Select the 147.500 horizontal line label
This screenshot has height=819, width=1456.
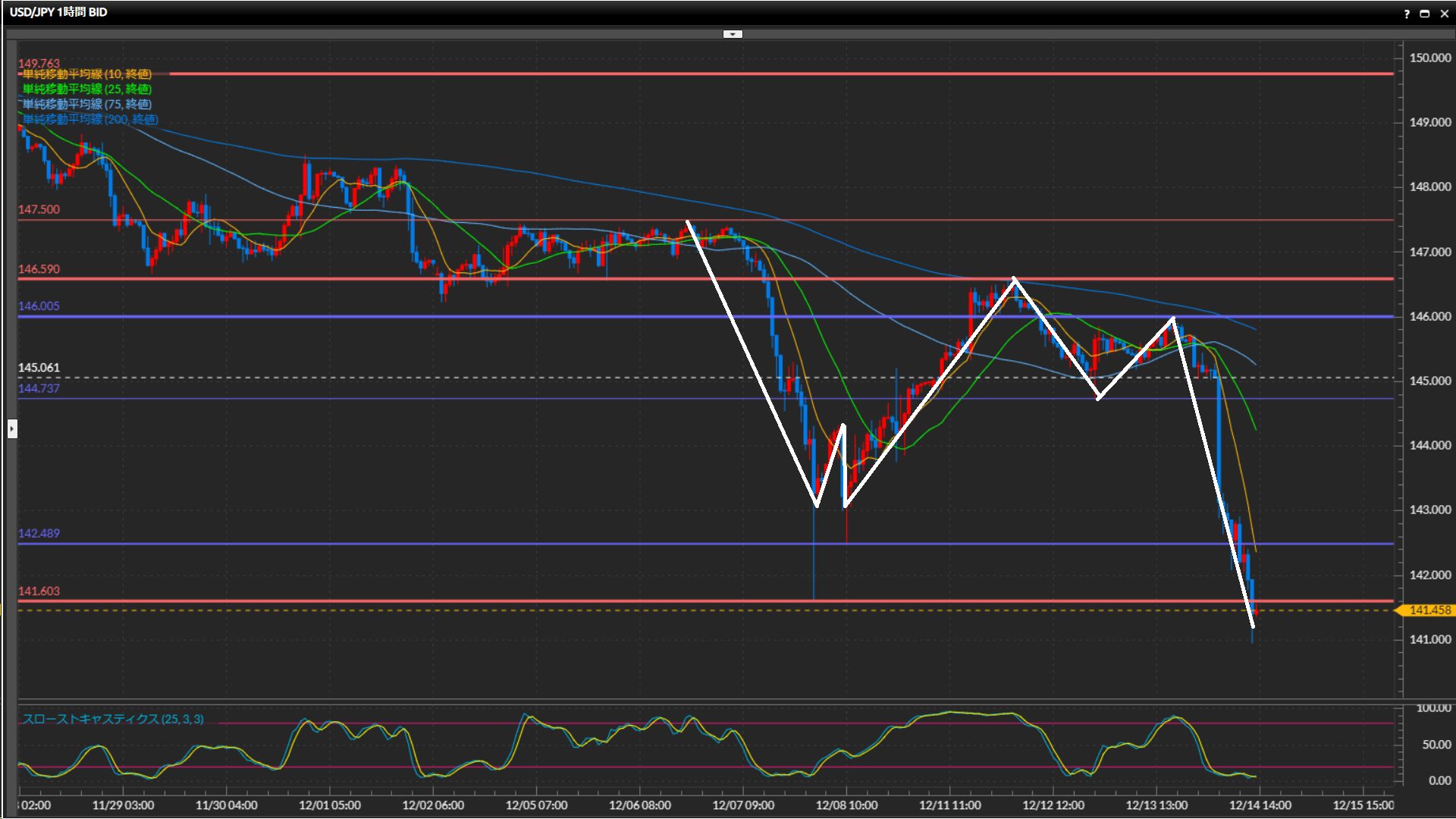[x=39, y=209]
